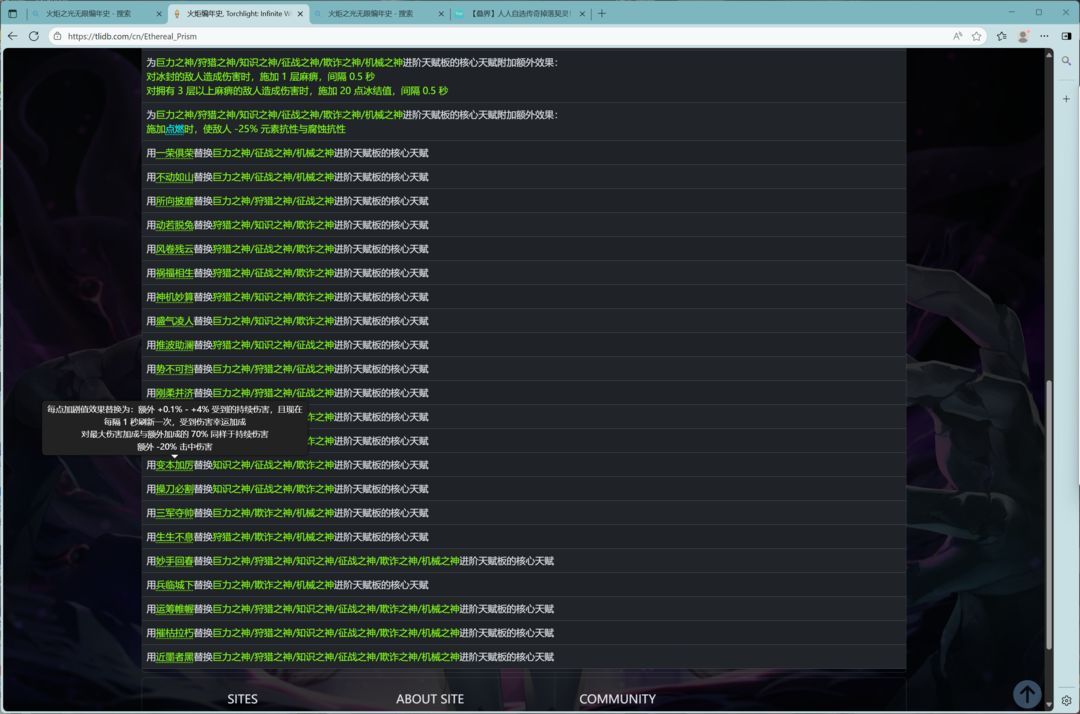Screen dimensions: 1080x714
Task: Open the 推波助澜 talent link
Action: (174, 345)
